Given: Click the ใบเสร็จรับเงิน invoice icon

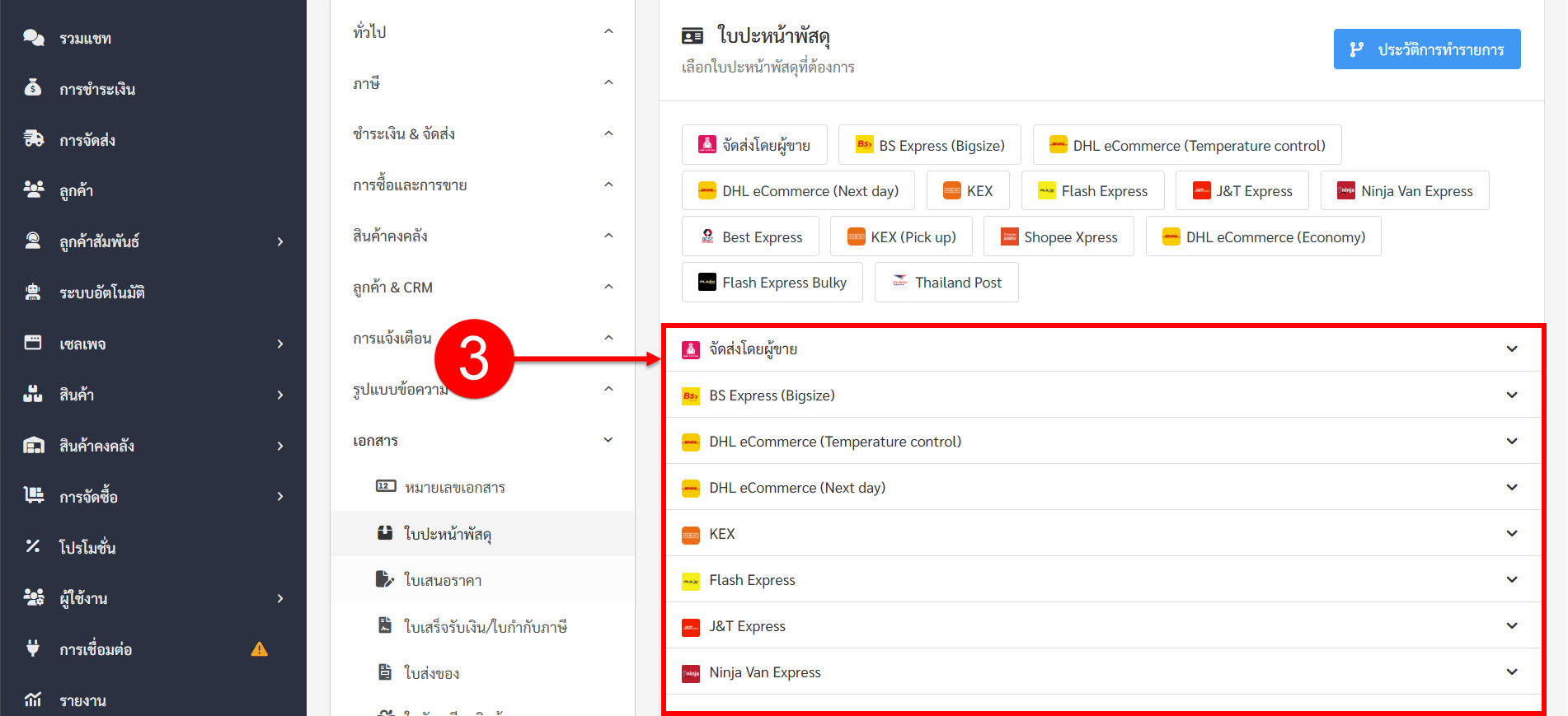Looking at the screenshot, I should 385,625.
